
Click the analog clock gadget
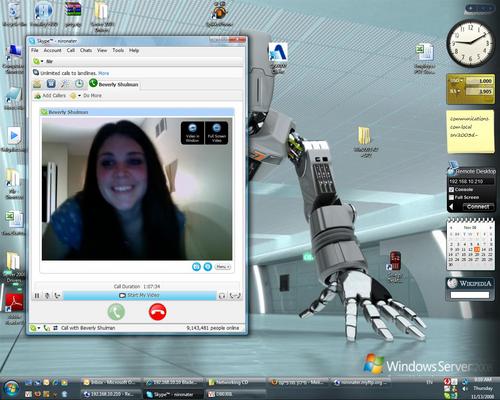click(470, 43)
